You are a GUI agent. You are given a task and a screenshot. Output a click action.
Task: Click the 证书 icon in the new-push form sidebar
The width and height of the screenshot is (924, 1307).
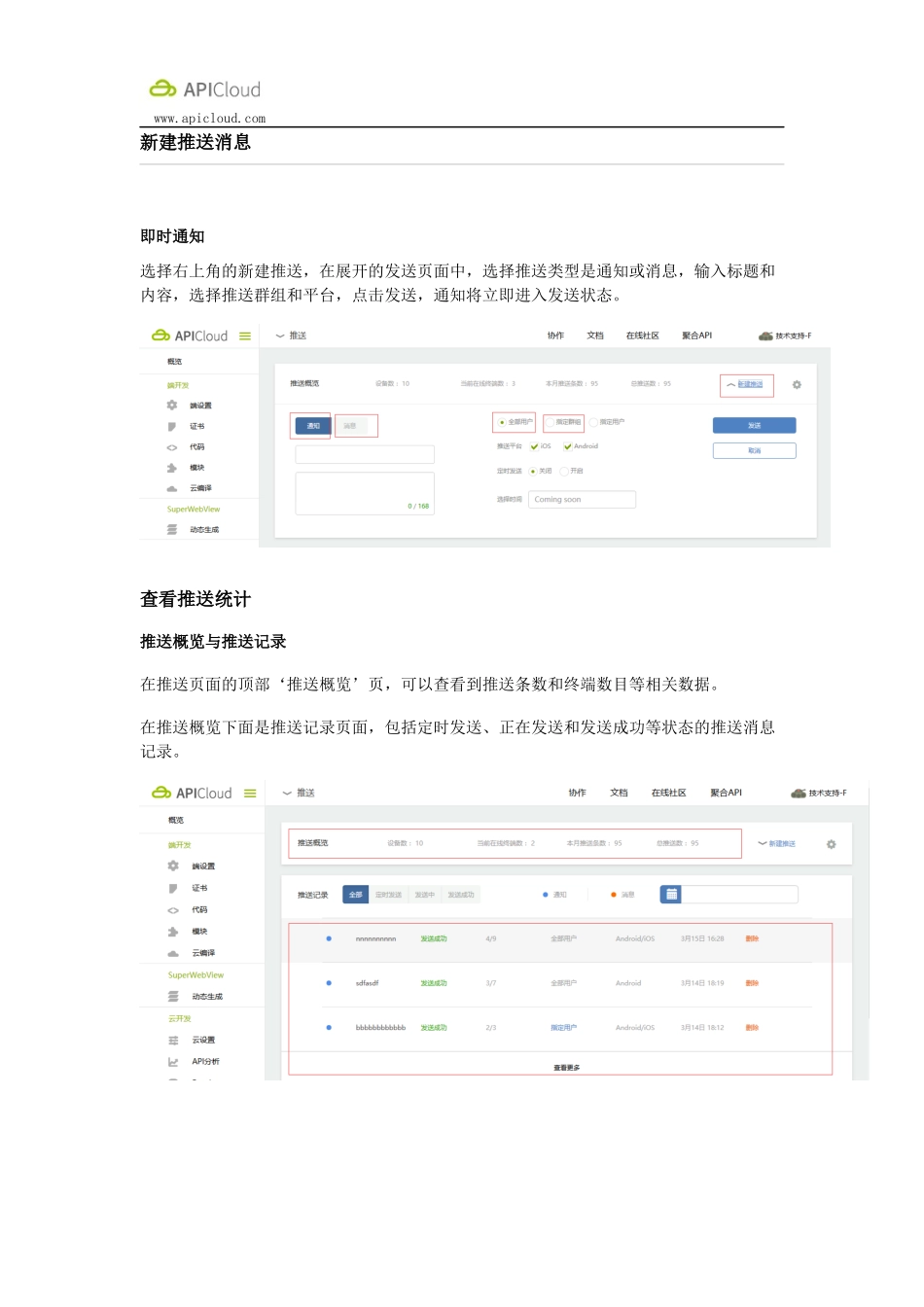pos(172,427)
